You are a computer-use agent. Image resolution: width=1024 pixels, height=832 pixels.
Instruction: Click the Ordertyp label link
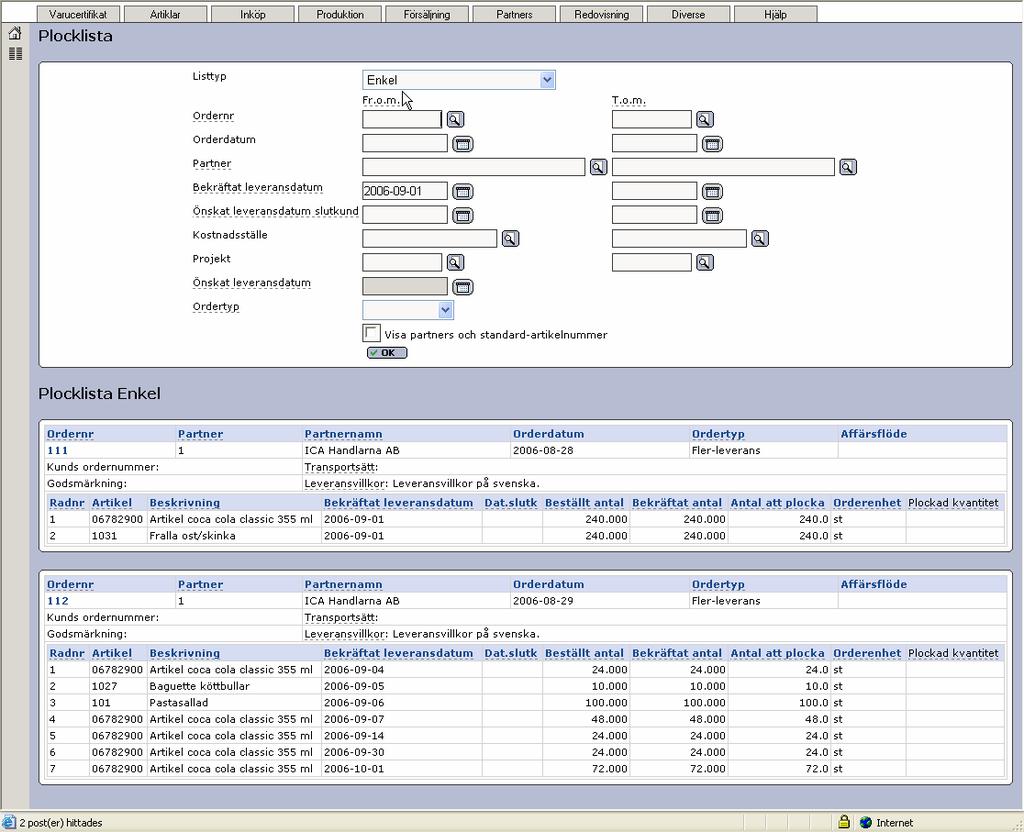click(216, 307)
